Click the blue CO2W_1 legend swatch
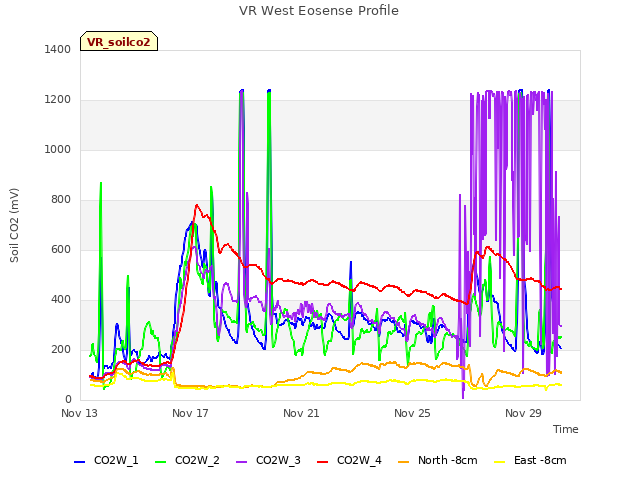 [79, 462]
